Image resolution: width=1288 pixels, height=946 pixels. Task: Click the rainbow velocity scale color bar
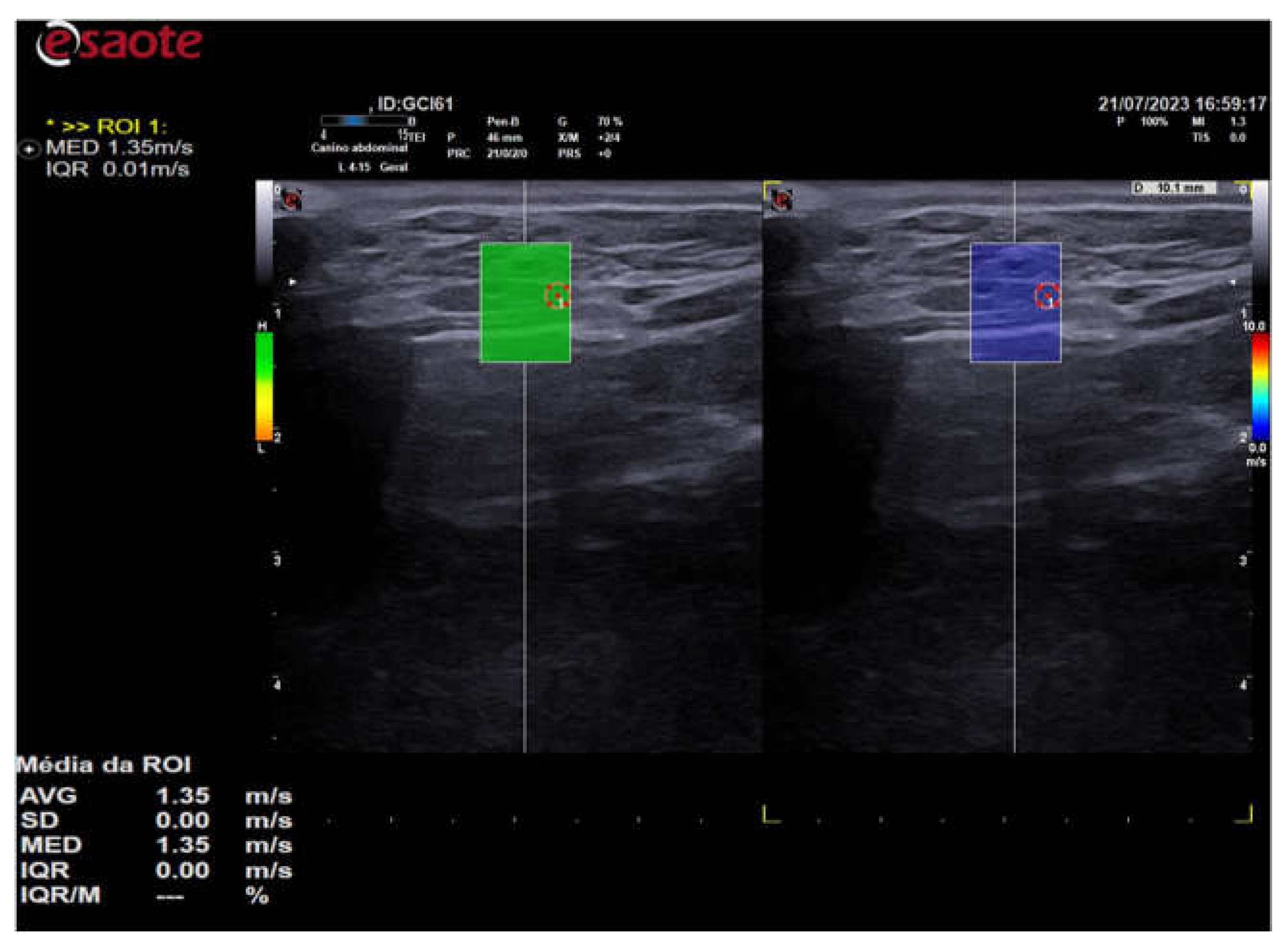[1260, 388]
